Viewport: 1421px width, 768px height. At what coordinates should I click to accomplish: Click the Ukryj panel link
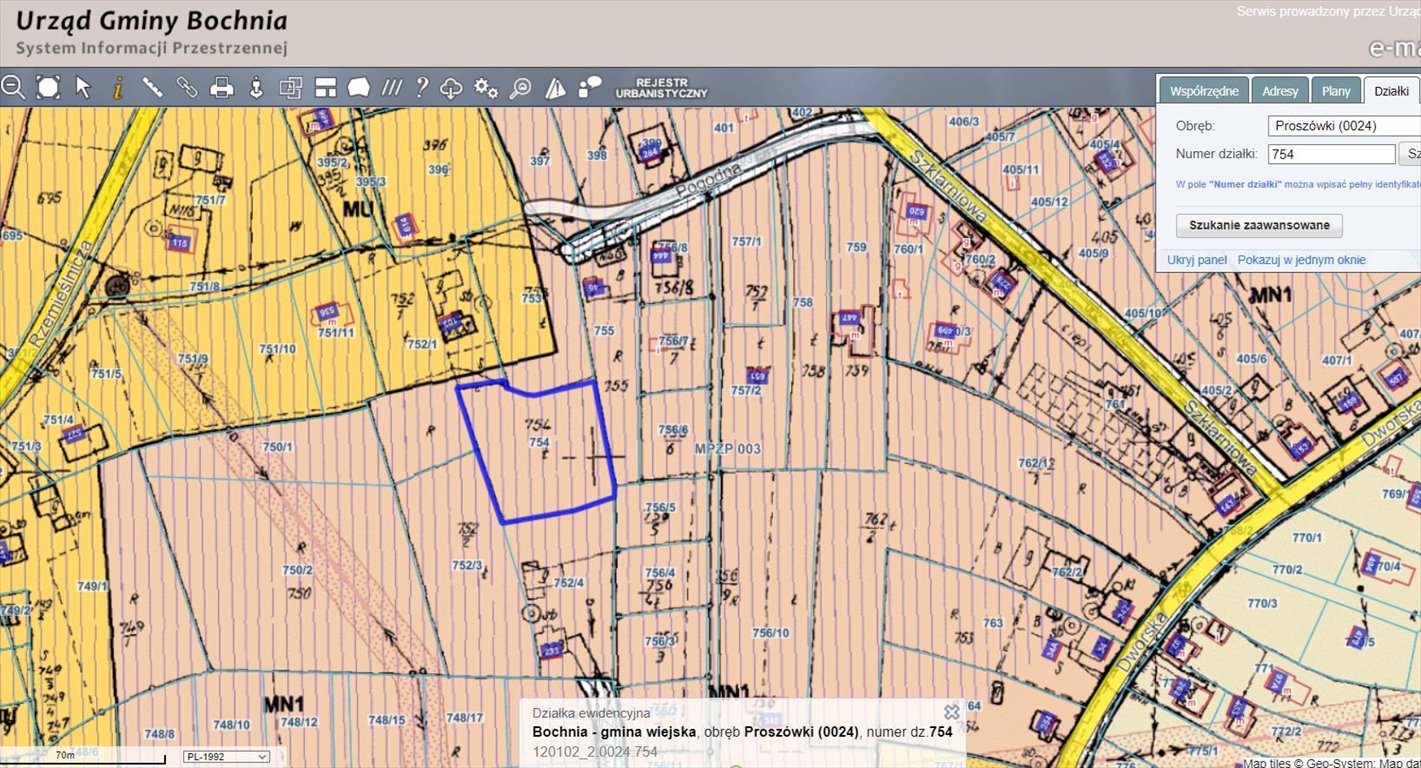1197,260
